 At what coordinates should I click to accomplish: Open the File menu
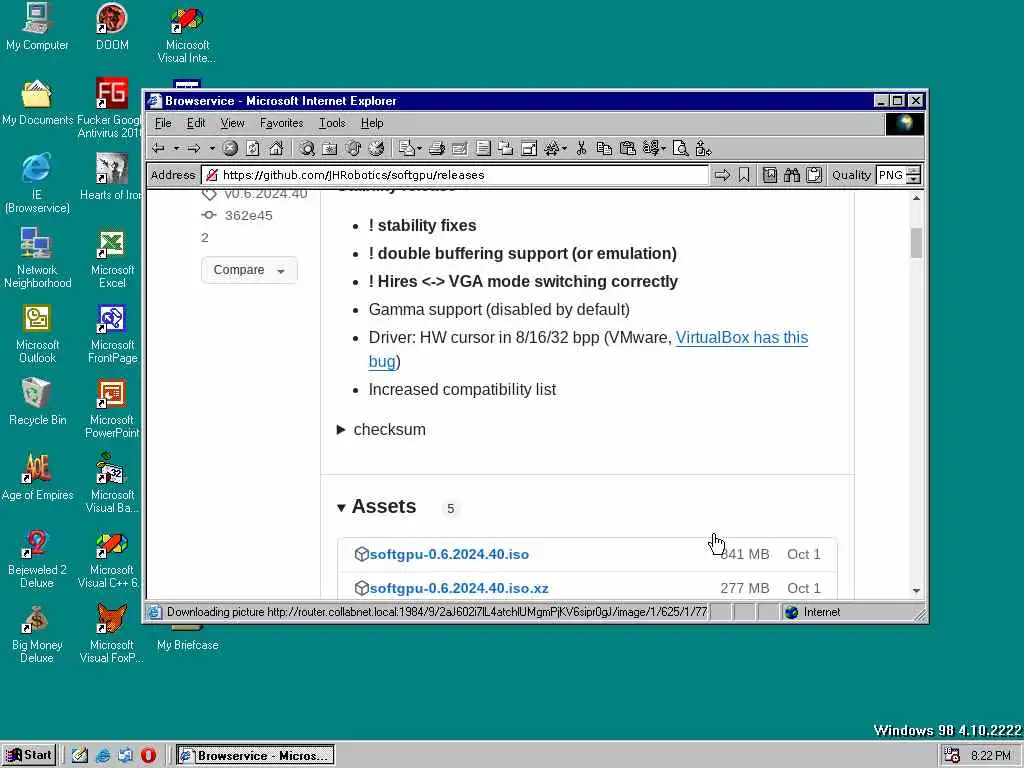pos(163,123)
